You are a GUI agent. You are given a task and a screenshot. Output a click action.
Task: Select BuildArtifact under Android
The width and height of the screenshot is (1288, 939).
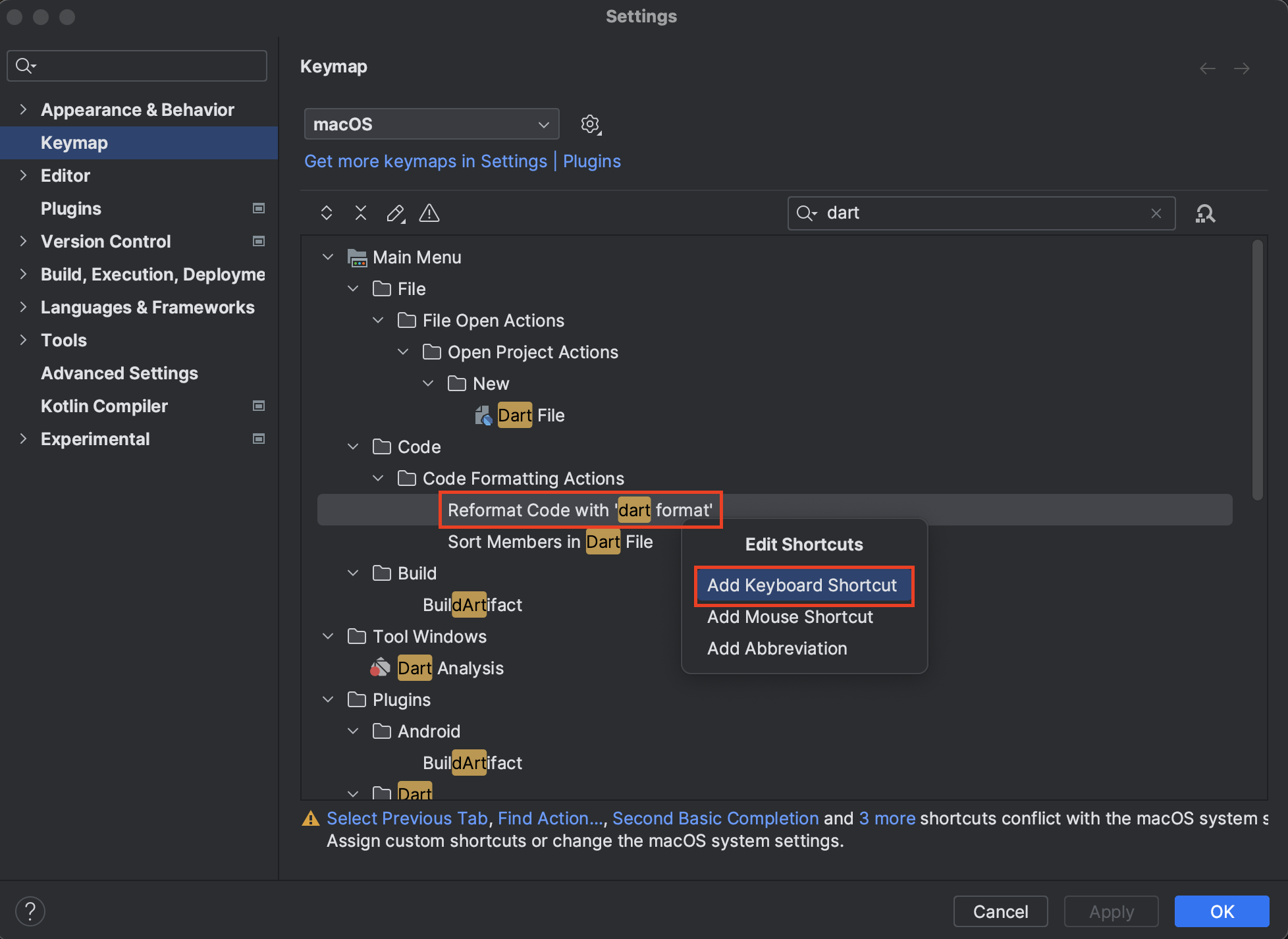click(472, 763)
